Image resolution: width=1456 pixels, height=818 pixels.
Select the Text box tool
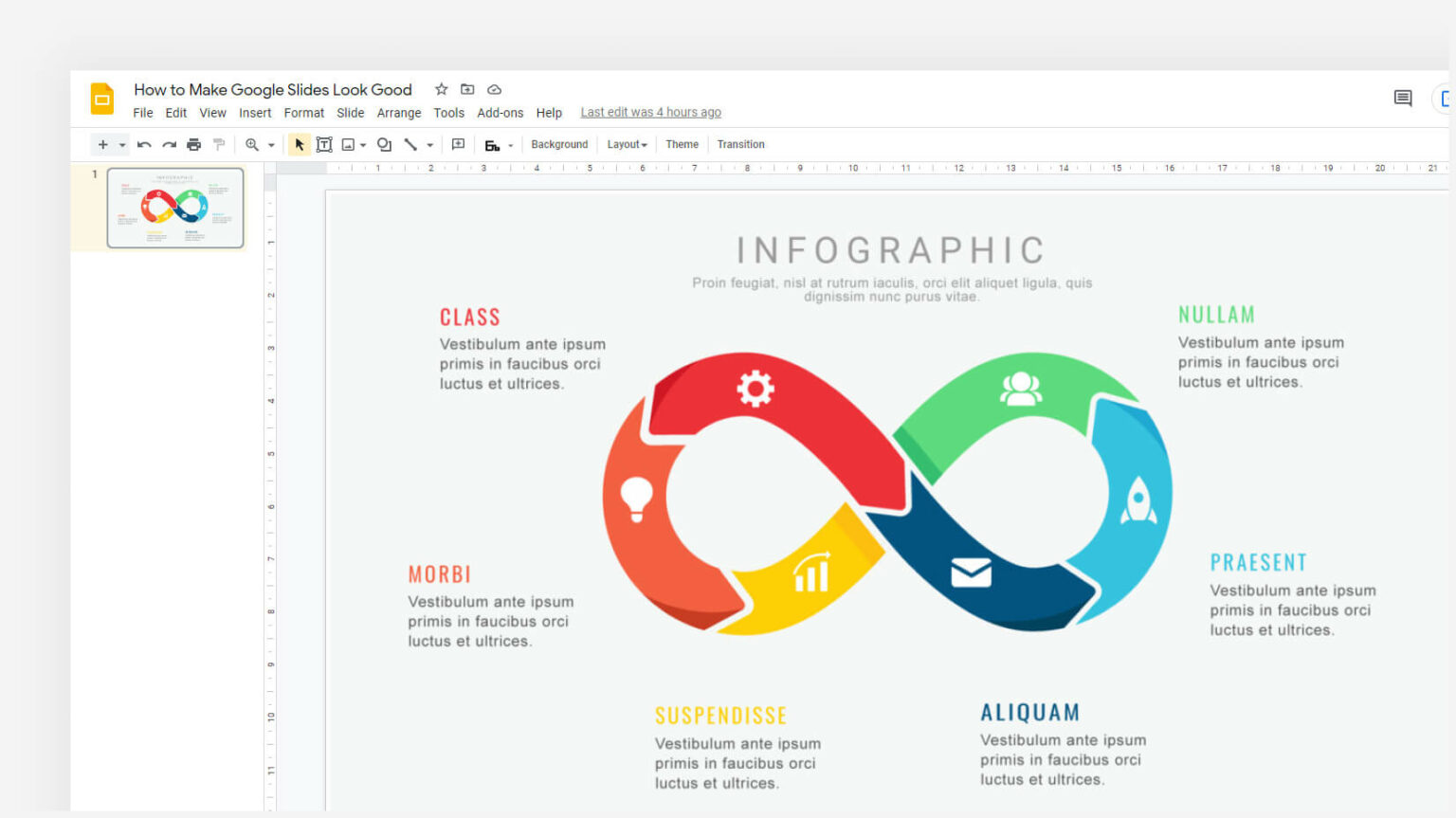tap(324, 144)
